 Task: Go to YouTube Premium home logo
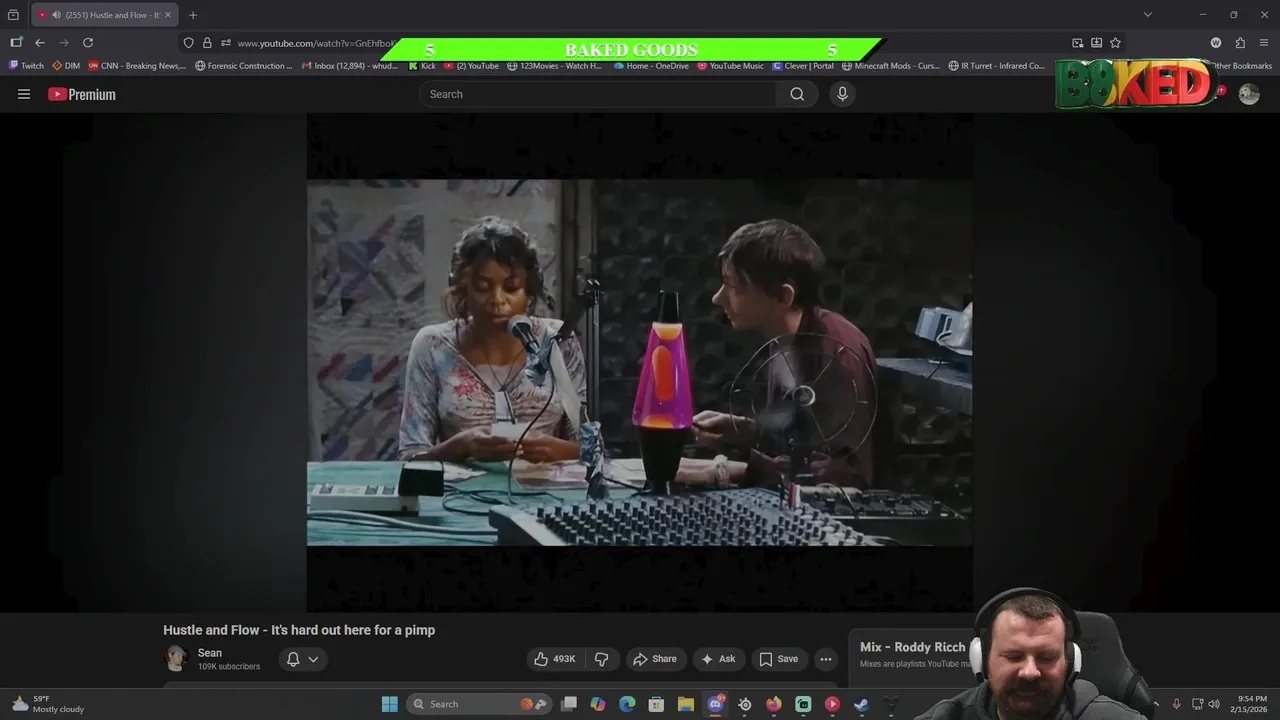(x=82, y=94)
